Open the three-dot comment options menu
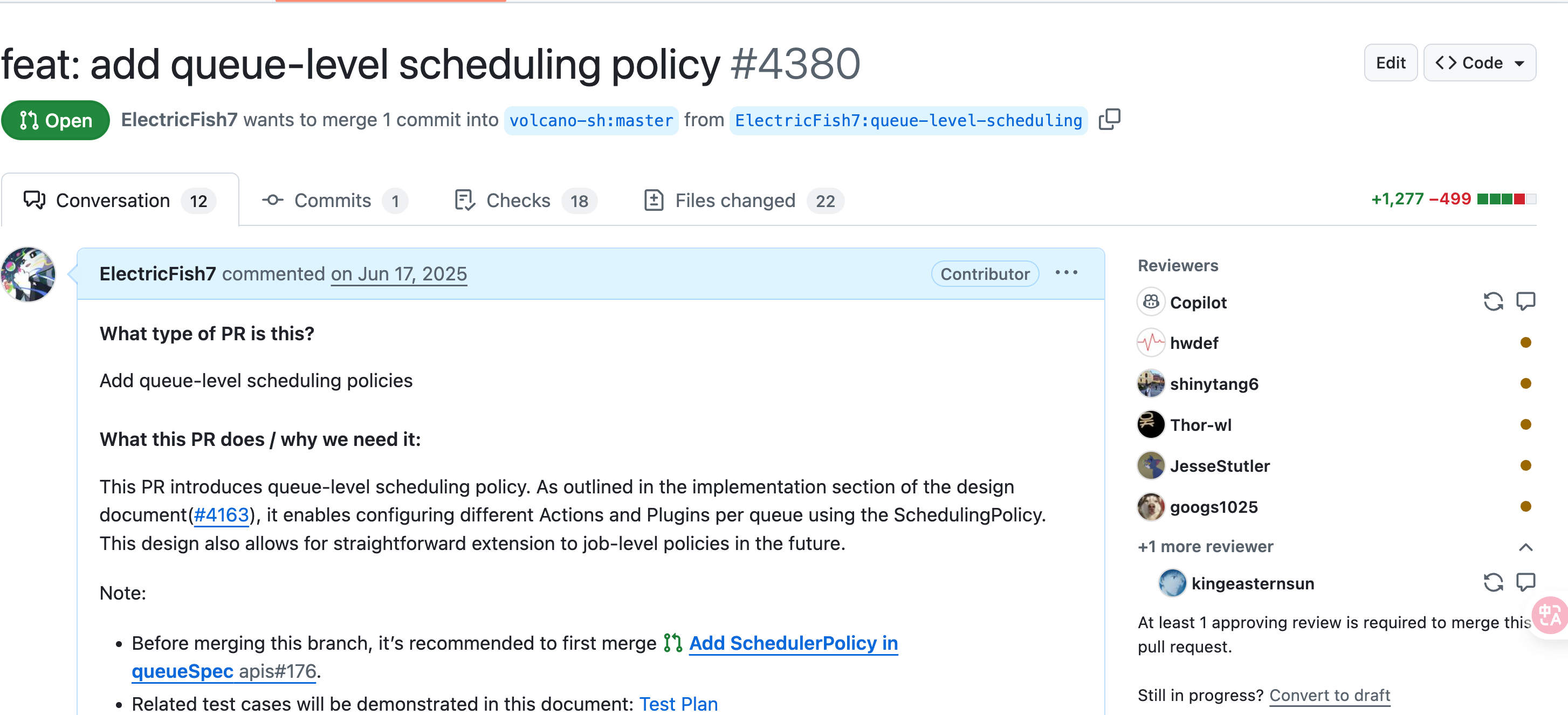This screenshot has width=1568, height=715. [x=1067, y=273]
